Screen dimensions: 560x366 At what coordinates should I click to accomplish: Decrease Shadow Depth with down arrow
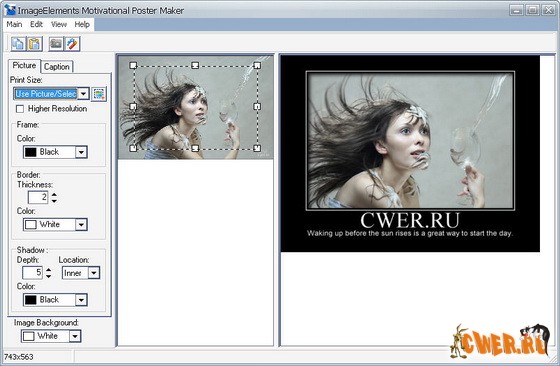click(48, 276)
